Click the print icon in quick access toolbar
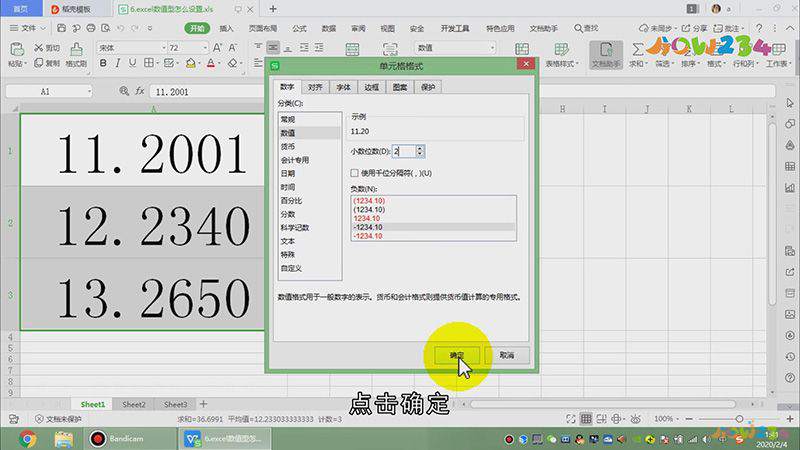 91,28
